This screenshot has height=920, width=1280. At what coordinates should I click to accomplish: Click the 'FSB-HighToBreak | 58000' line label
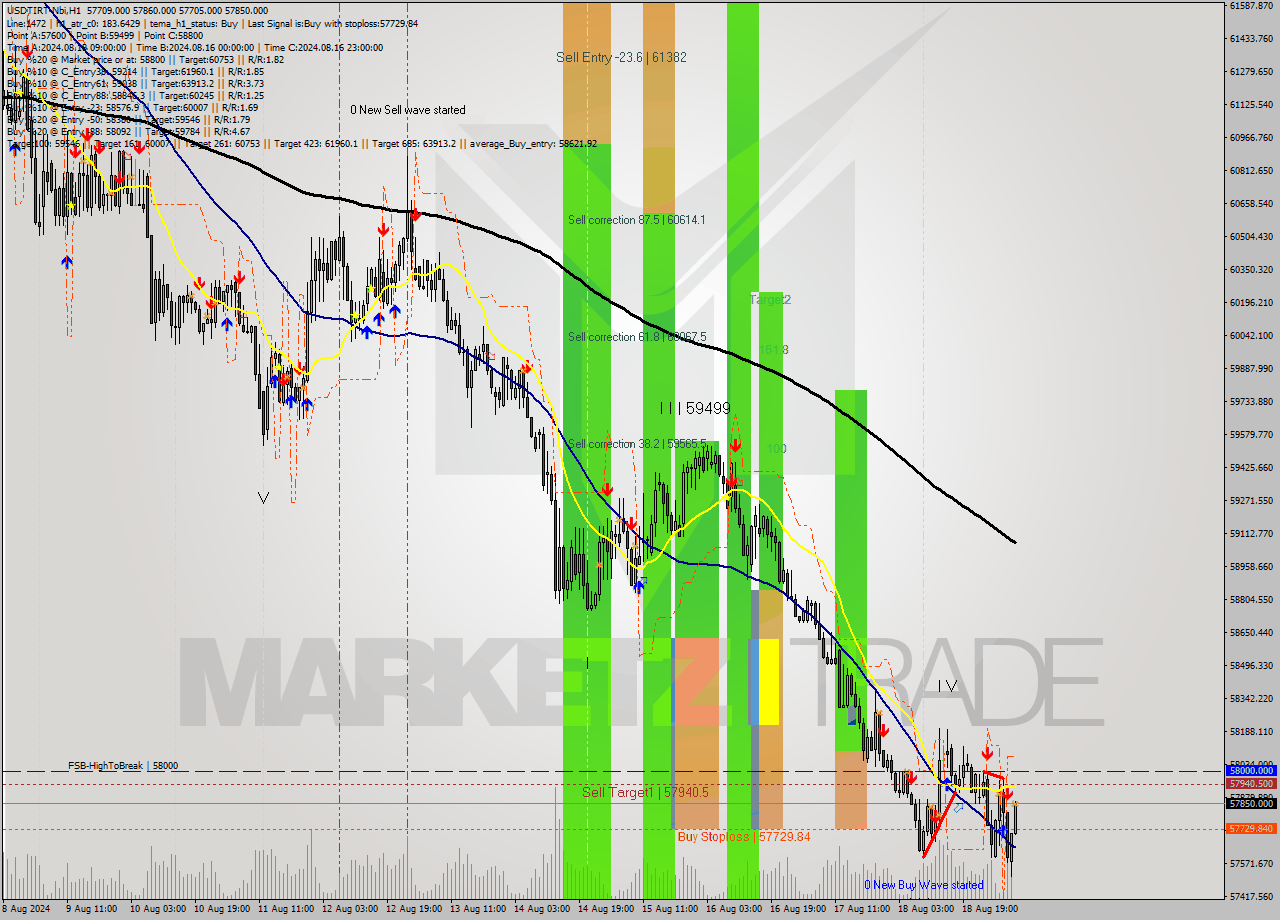(x=123, y=766)
